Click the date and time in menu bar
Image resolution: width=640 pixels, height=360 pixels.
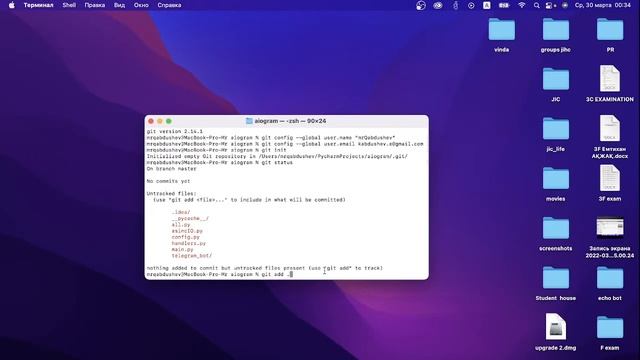[602, 5]
